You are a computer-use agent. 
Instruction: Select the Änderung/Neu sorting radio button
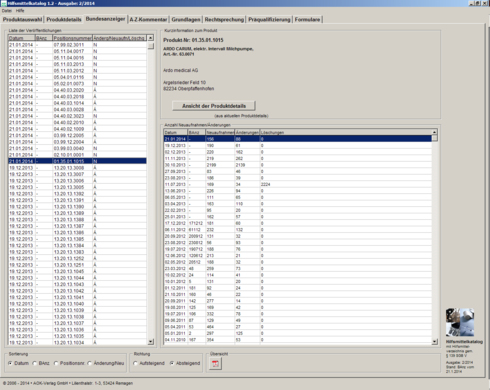click(90, 363)
